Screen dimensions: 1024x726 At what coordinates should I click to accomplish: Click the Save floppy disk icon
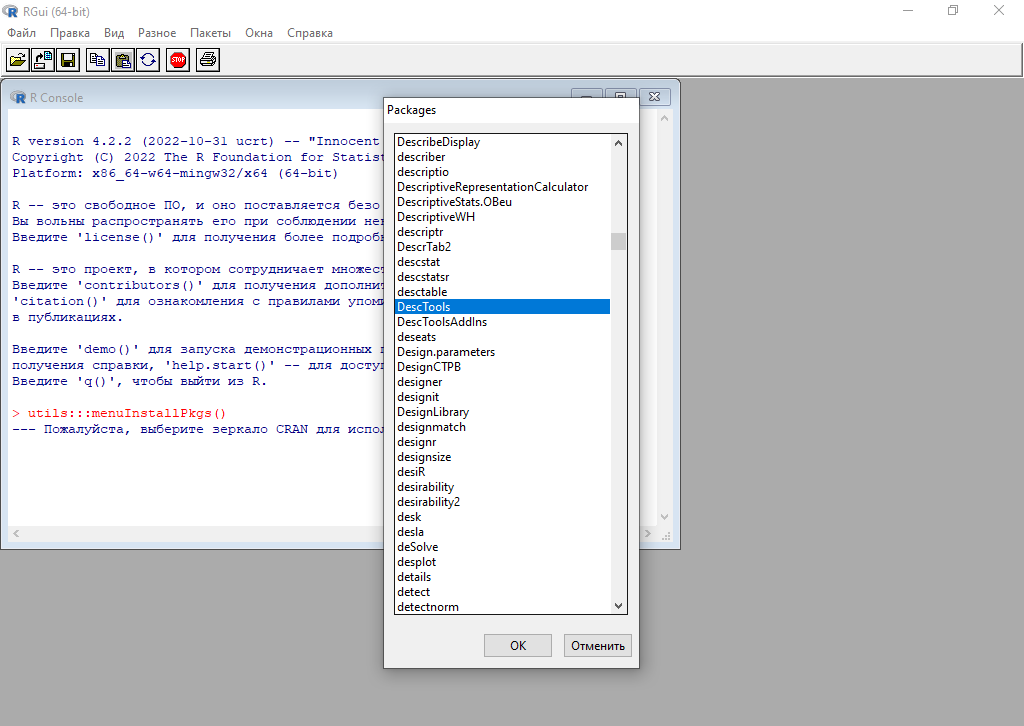pos(68,60)
